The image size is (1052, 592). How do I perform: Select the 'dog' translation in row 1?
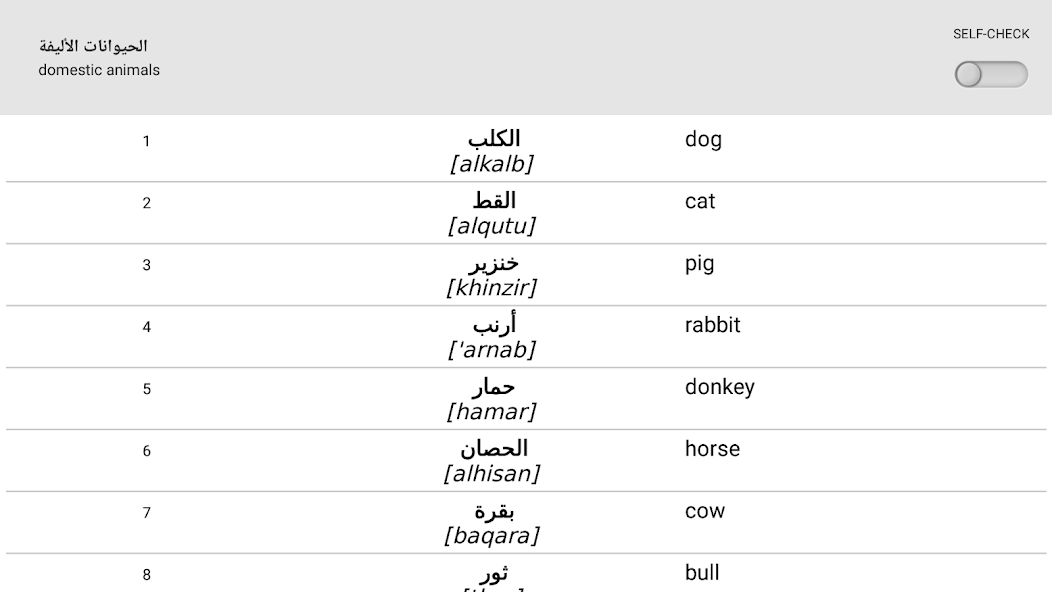pyautogui.click(x=703, y=140)
